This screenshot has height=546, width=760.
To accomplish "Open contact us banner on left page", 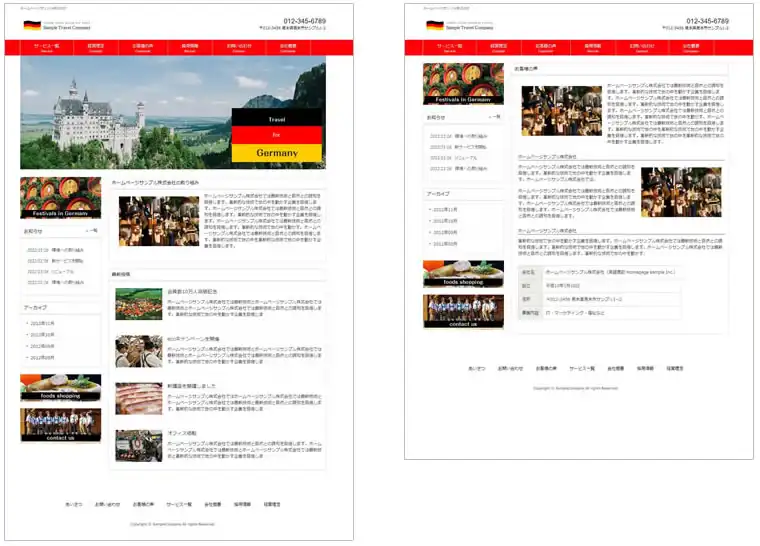I will 60,425.
